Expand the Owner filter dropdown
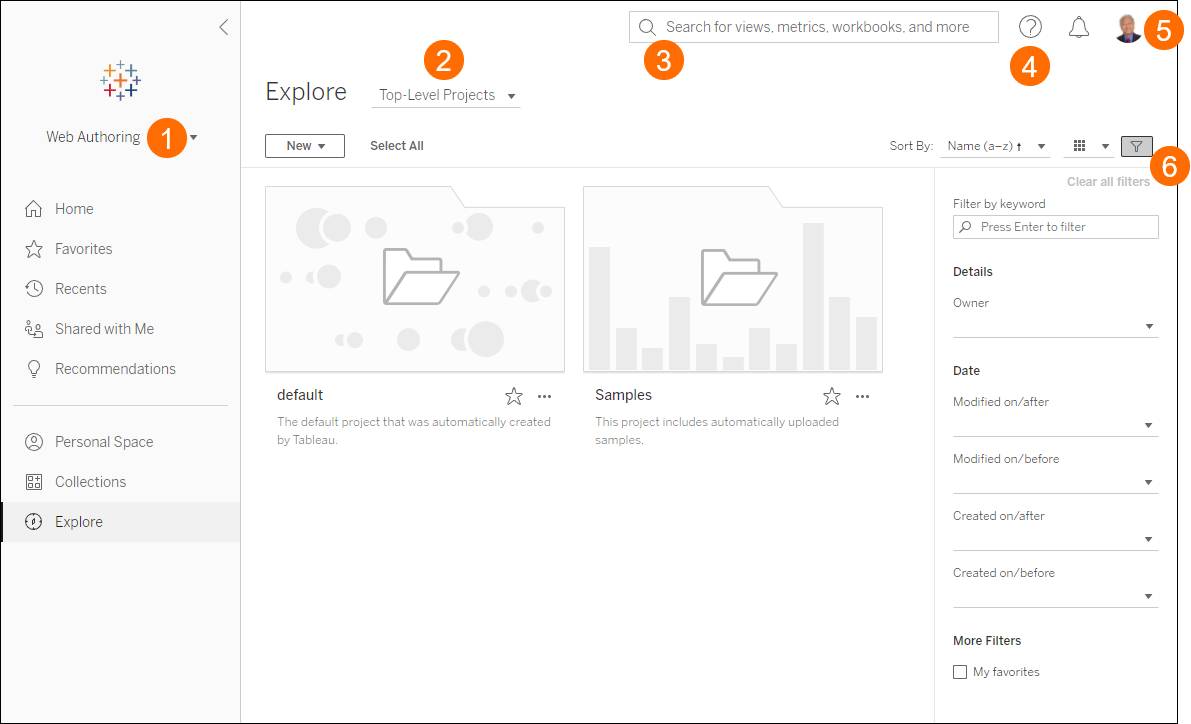This screenshot has height=724, width=1191. click(1150, 325)
